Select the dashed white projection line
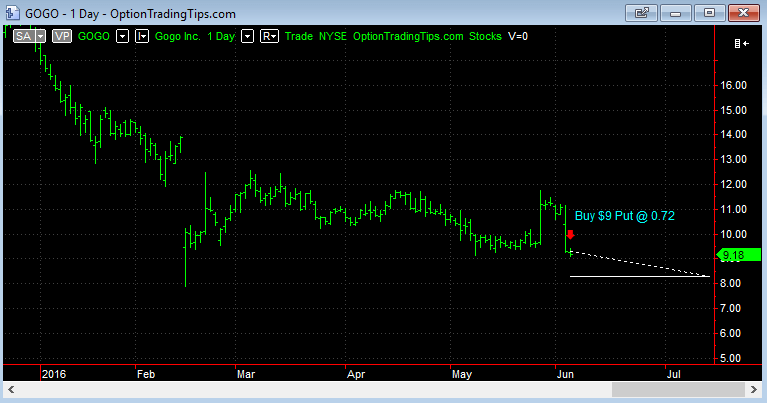 640,264
